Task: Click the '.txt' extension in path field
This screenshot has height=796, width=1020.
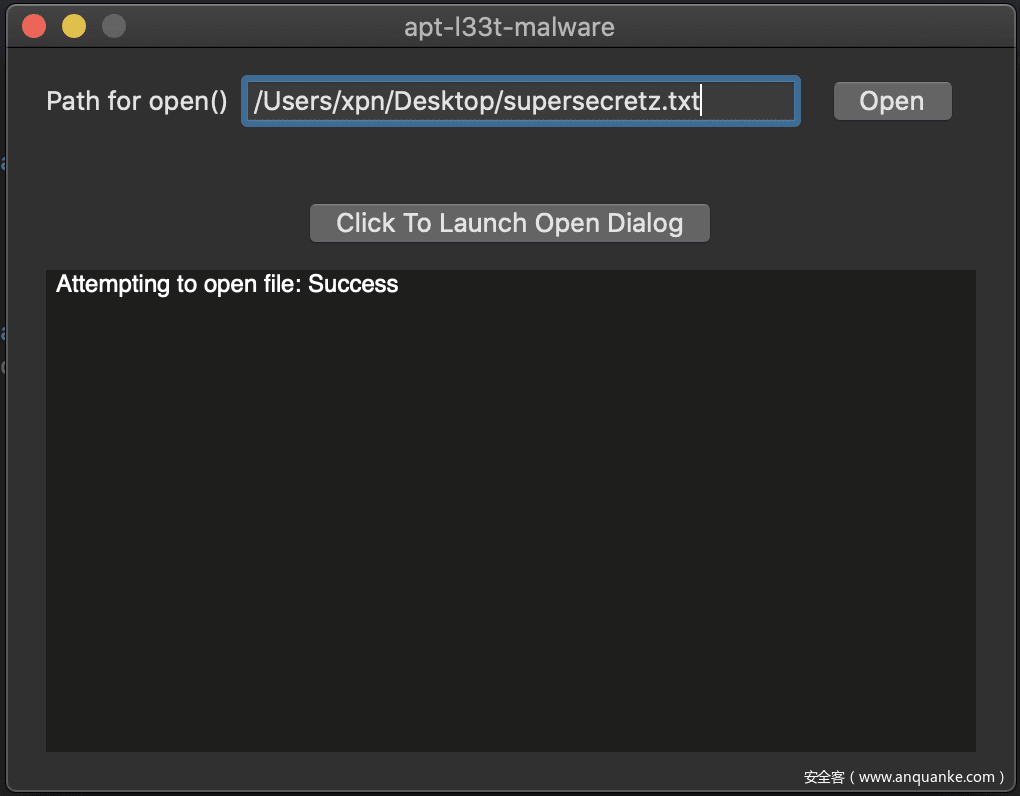Action: tap(682, 101)
